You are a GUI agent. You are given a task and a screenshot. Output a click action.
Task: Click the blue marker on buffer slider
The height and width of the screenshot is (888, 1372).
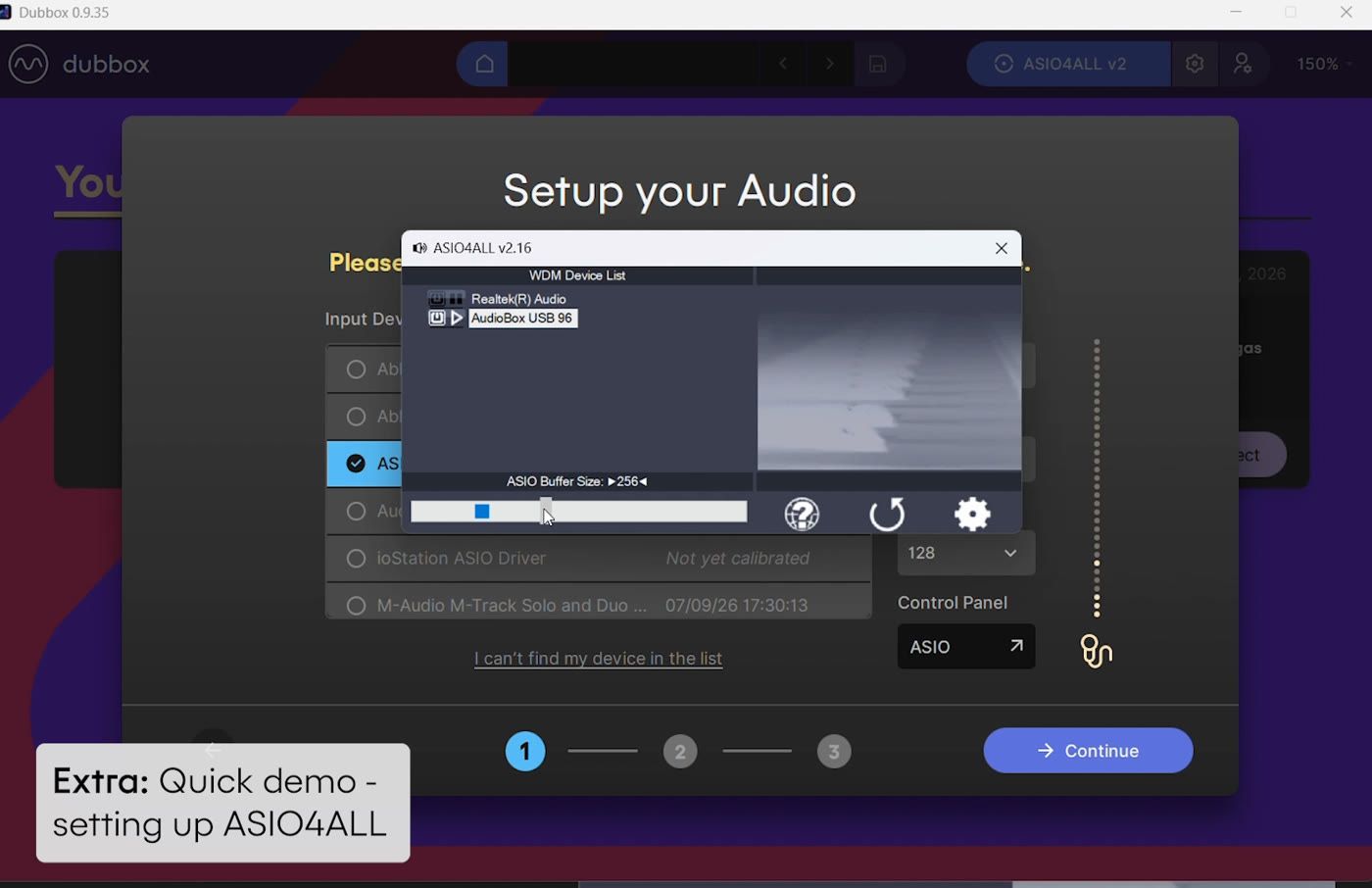coord(481,511)
